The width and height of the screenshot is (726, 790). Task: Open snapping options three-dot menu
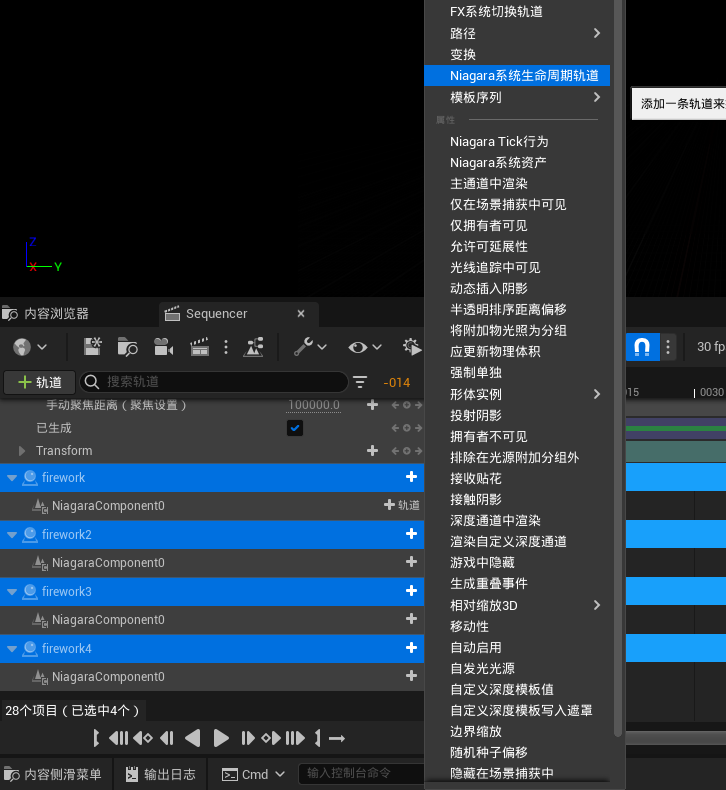pos(668,347)
